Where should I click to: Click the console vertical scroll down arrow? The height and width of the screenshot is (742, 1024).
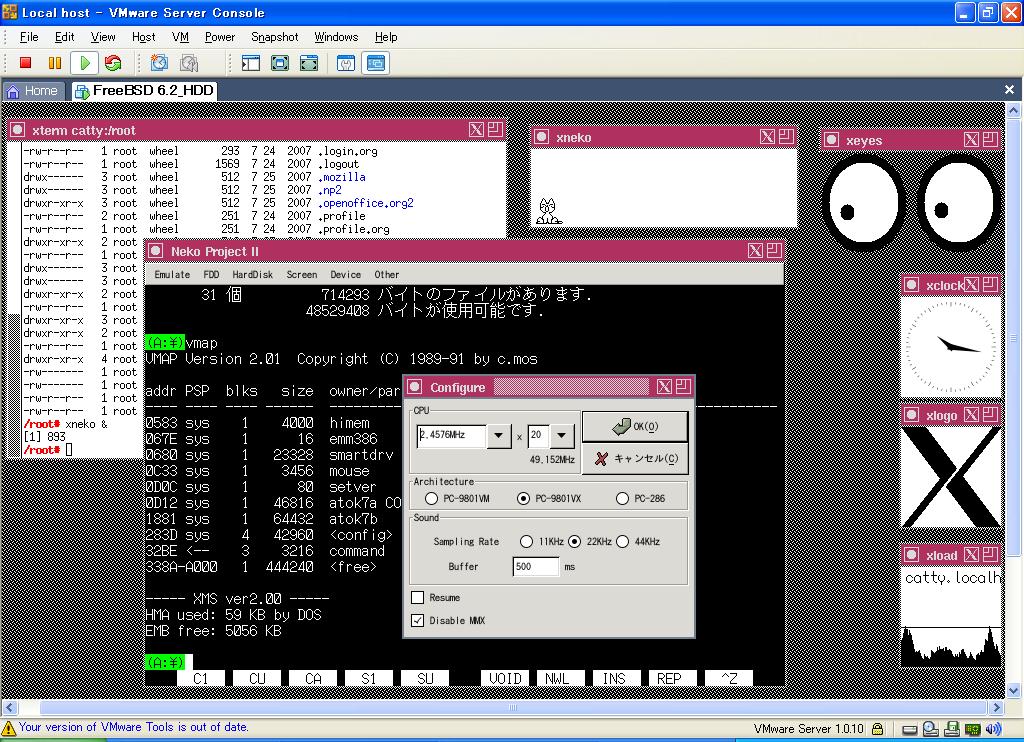point(1014,690)
